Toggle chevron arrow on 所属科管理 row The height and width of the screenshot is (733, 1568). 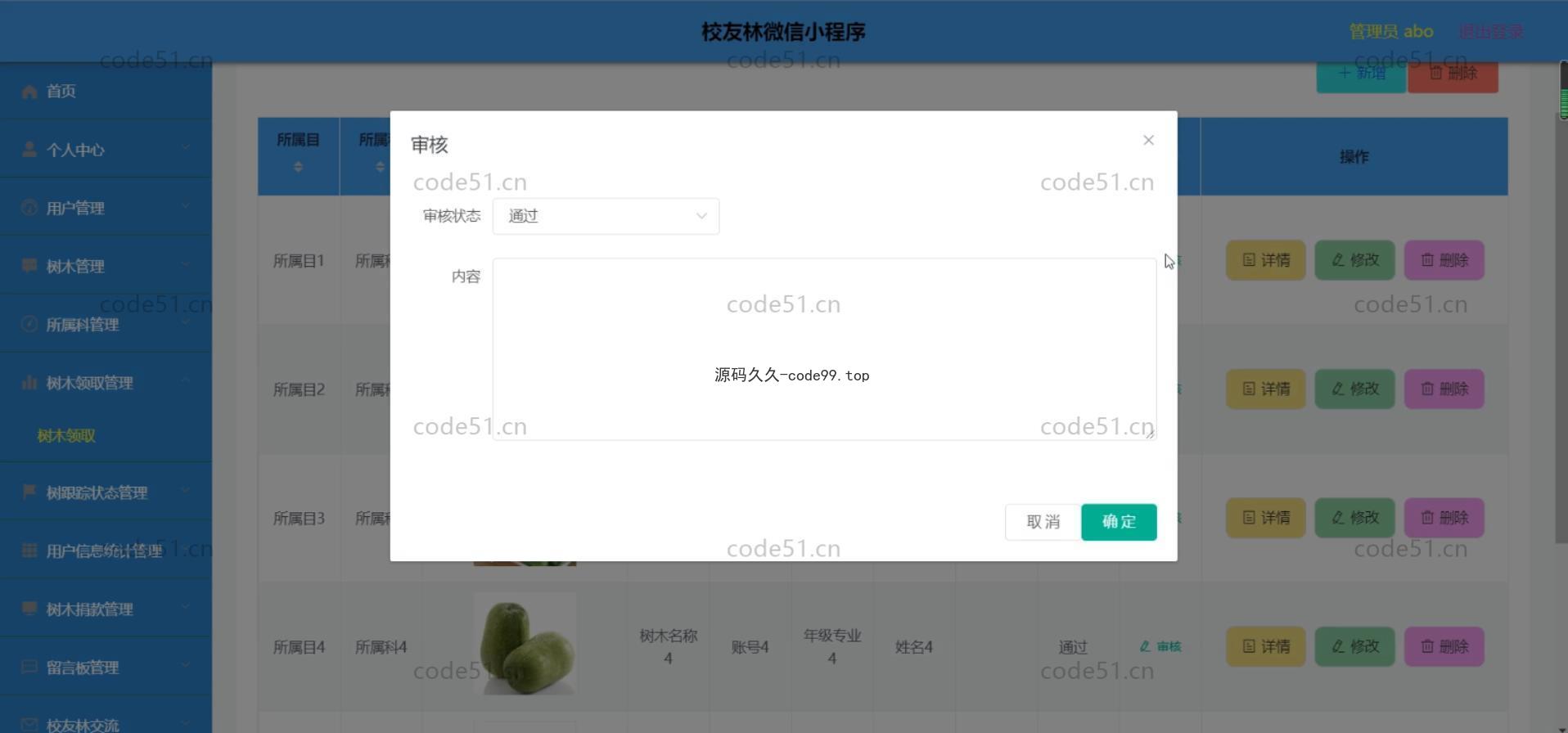point(186,322)
